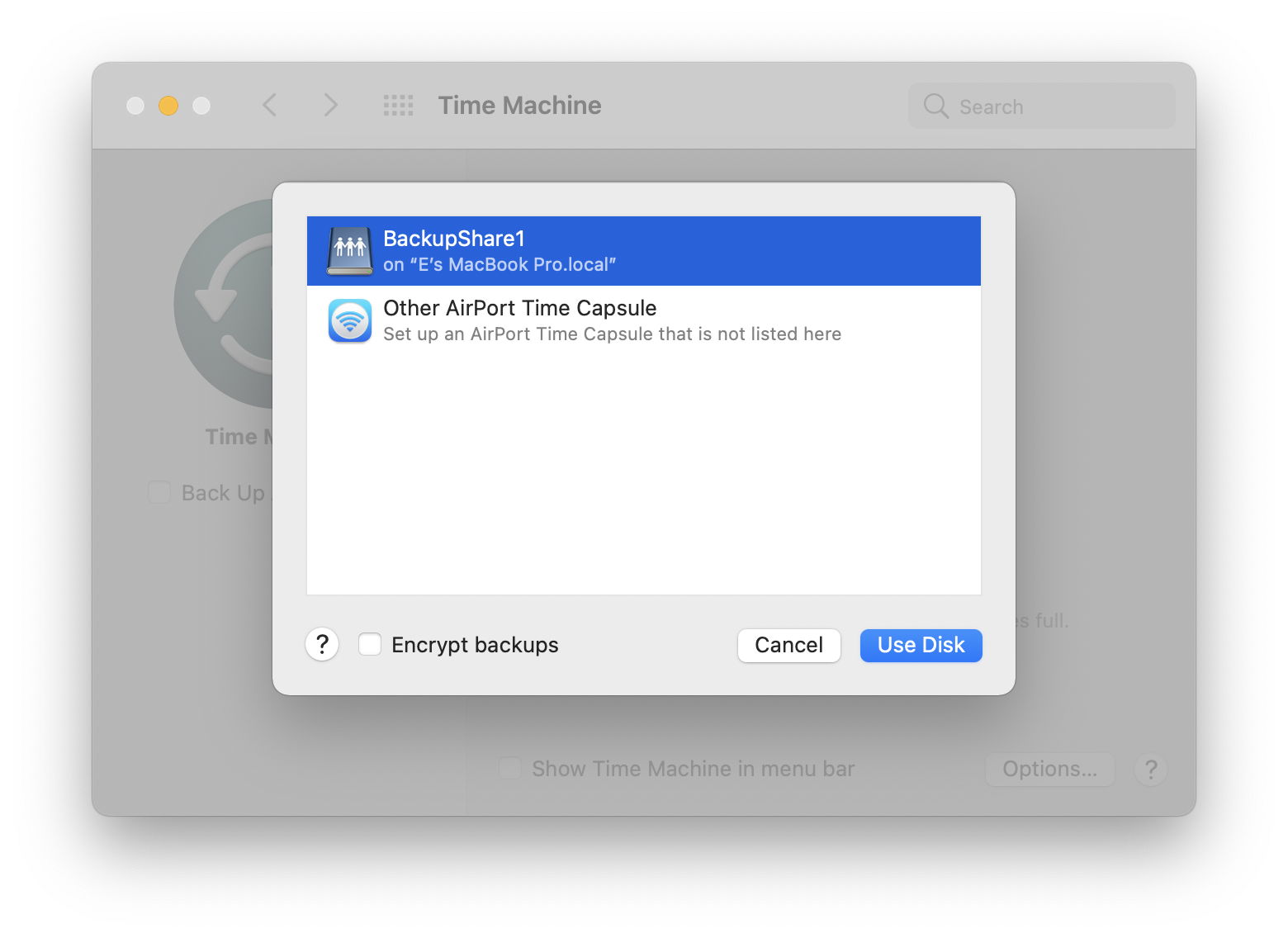The image size is (1288, 938).
Task: Go back with the left chevron
Action: tap(270, 106)
